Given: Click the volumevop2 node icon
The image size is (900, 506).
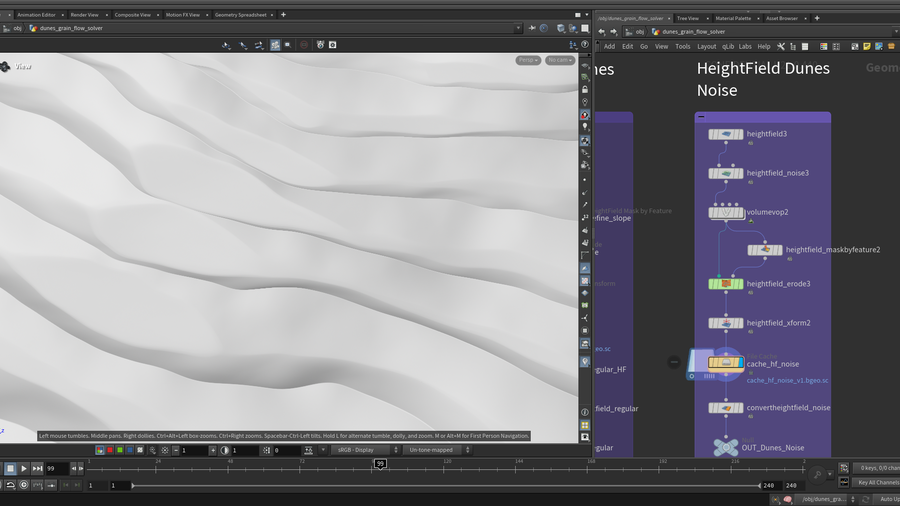Looking at the screenshot, I should [725, 212].
